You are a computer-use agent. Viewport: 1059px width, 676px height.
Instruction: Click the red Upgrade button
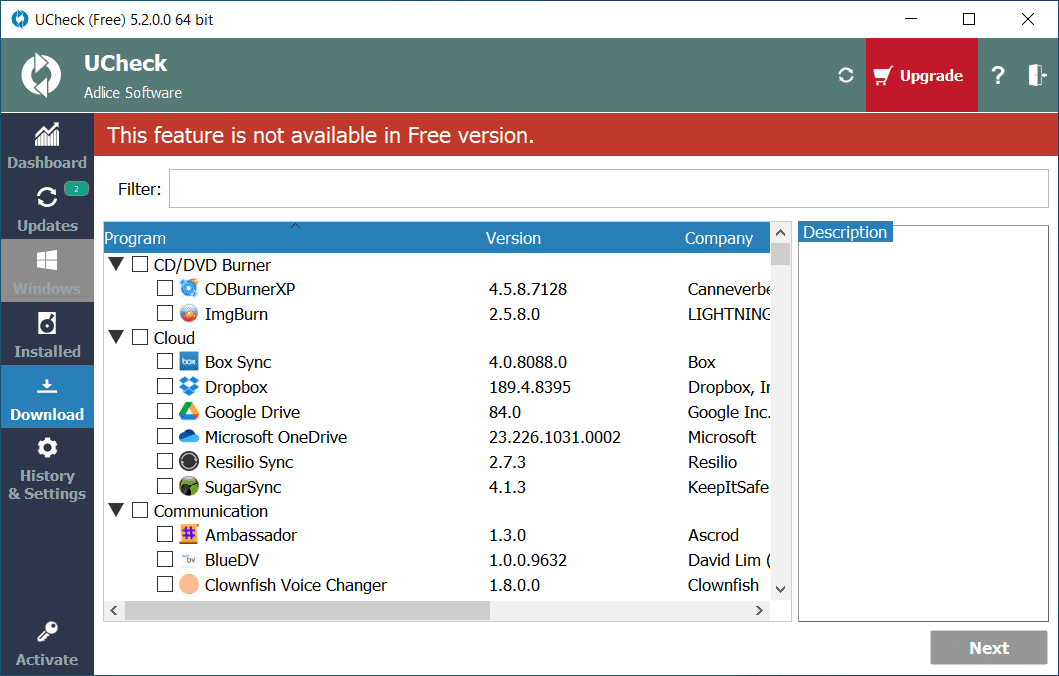click(x=921, y=75)
